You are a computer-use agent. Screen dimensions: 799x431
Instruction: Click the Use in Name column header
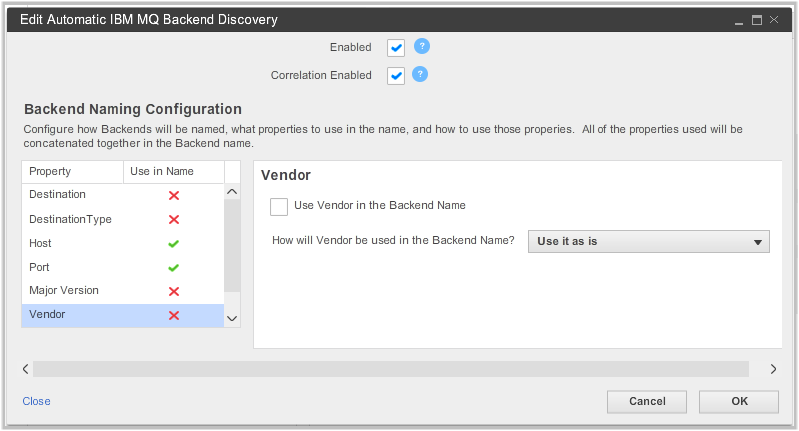click(x=174, y=172)
